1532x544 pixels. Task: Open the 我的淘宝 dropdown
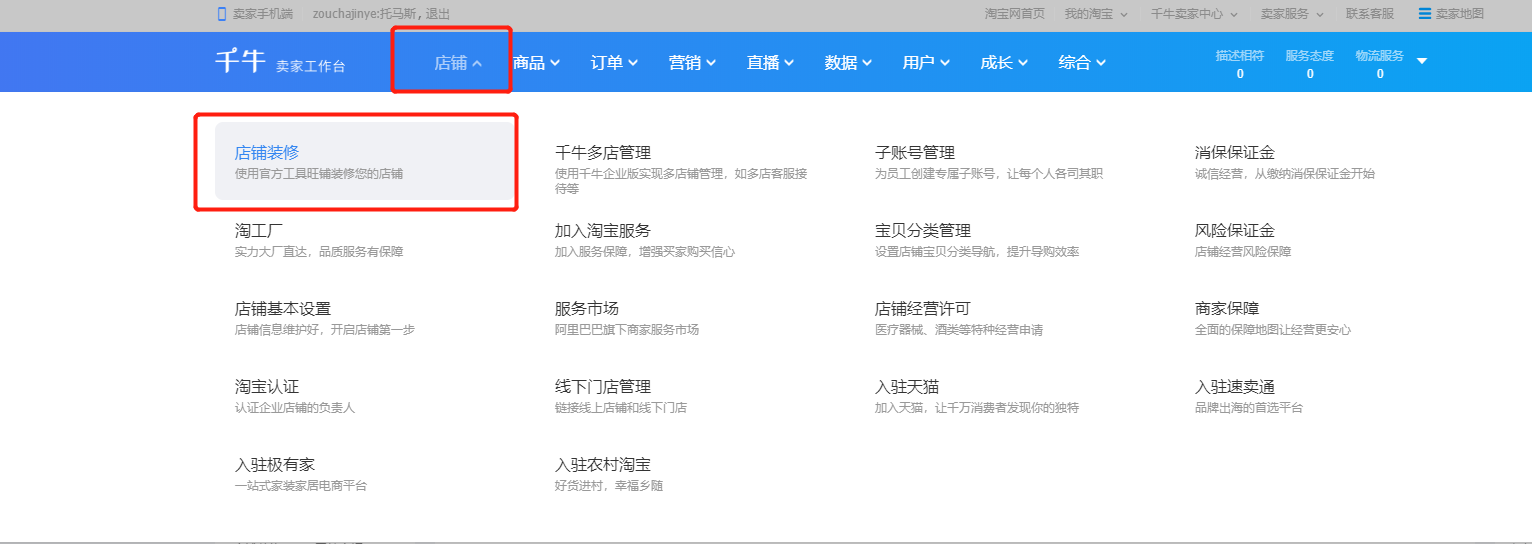[x=1096, y=14]
